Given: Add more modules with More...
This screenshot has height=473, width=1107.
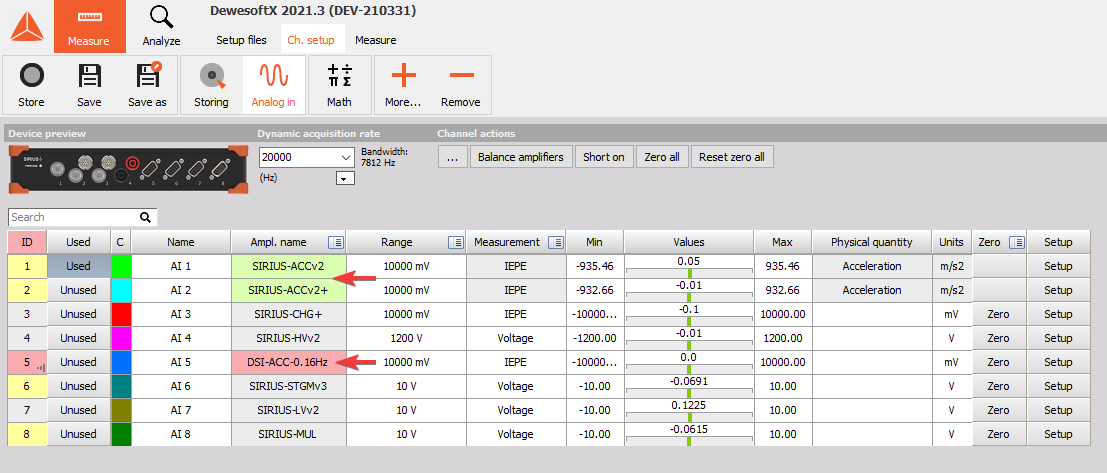Looking at the screenshot, I should (403, 85).
